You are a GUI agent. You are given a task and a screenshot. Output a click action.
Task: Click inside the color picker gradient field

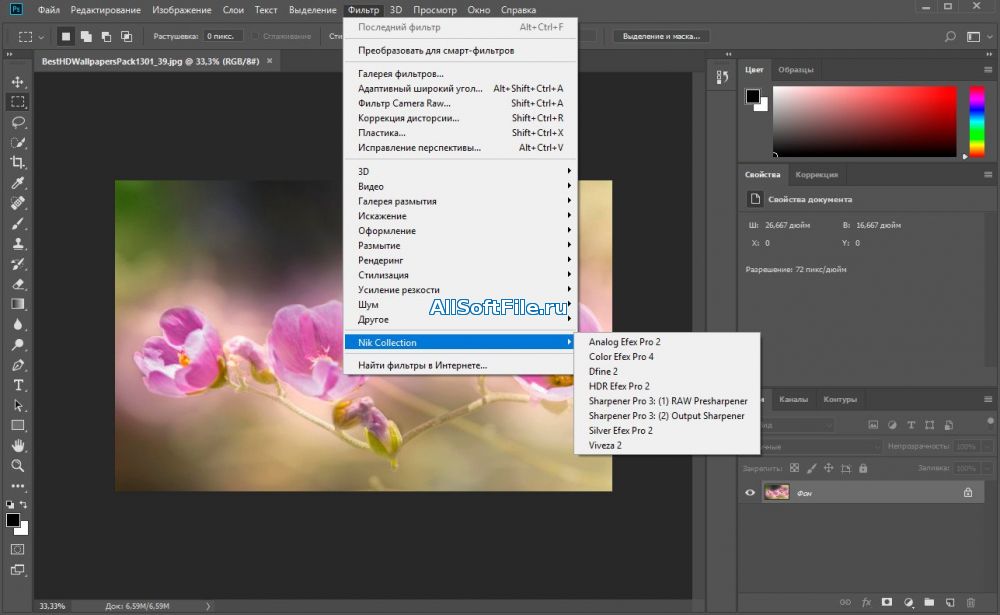pyautogui.click(x=863, y=120)
